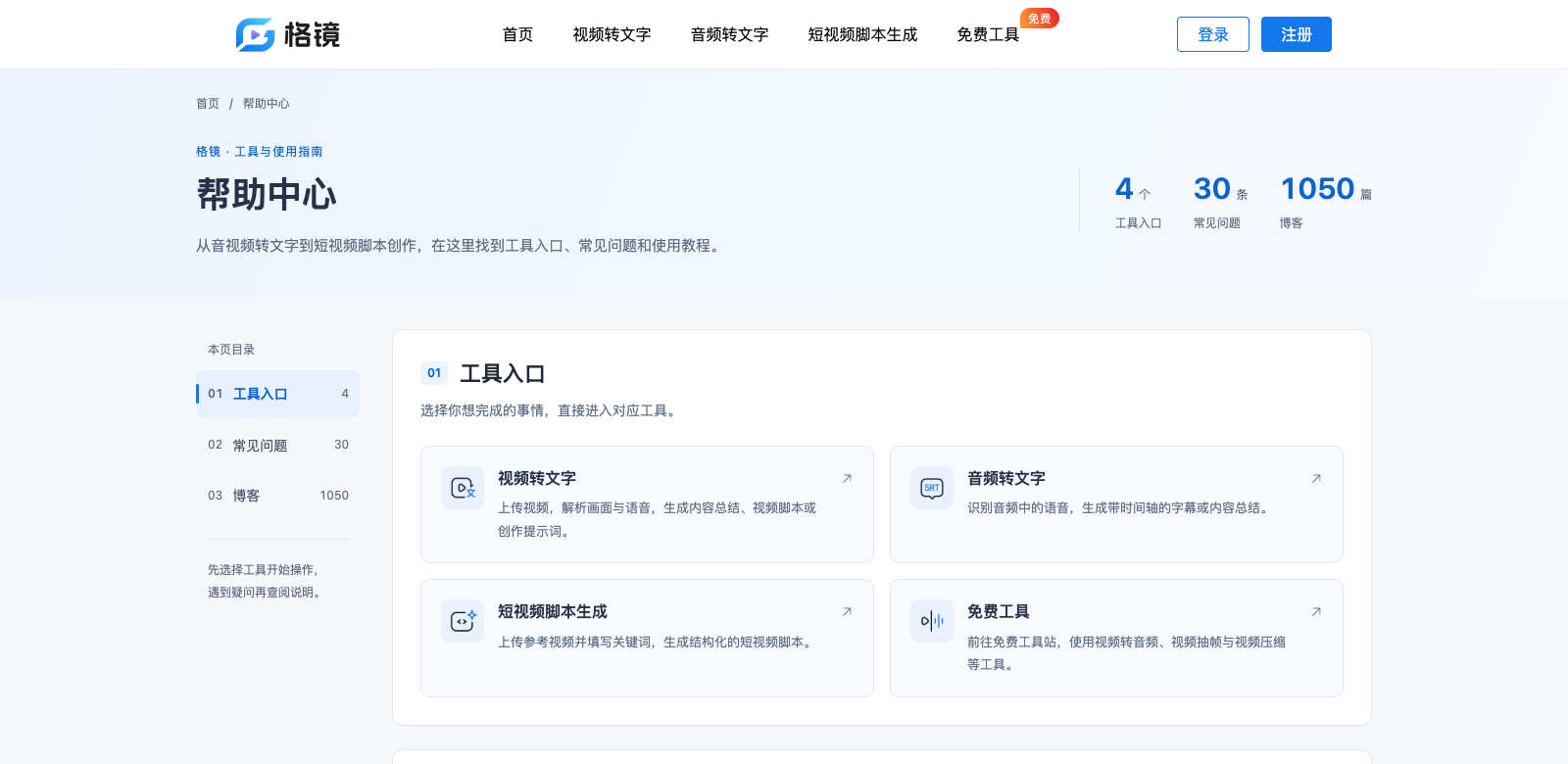Open the 视频转文字 tool card title
1568x764 pixels.
coord(537,479)
